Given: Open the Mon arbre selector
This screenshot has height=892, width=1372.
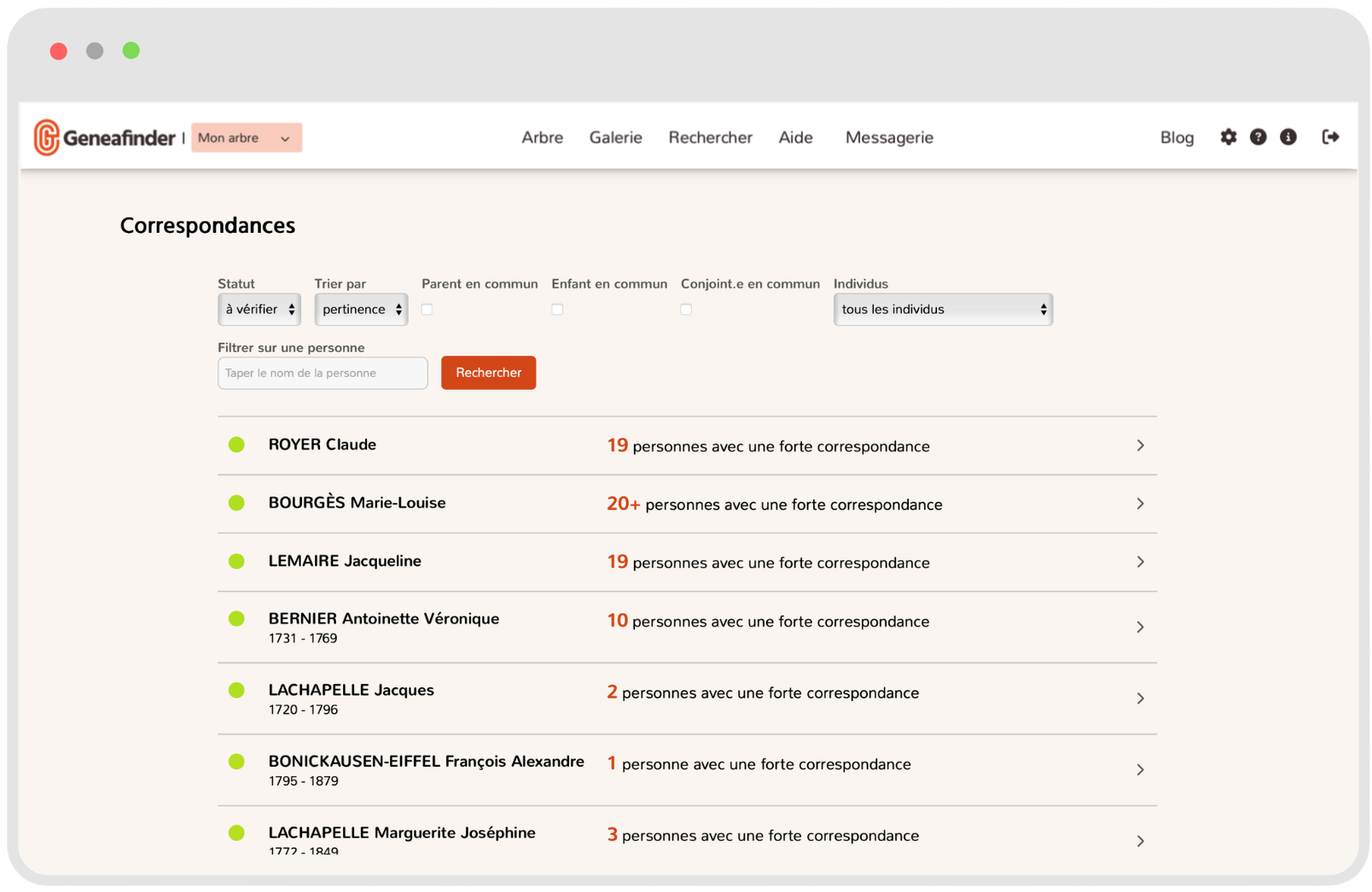Looking at the screenshot, I should point(246,138).
